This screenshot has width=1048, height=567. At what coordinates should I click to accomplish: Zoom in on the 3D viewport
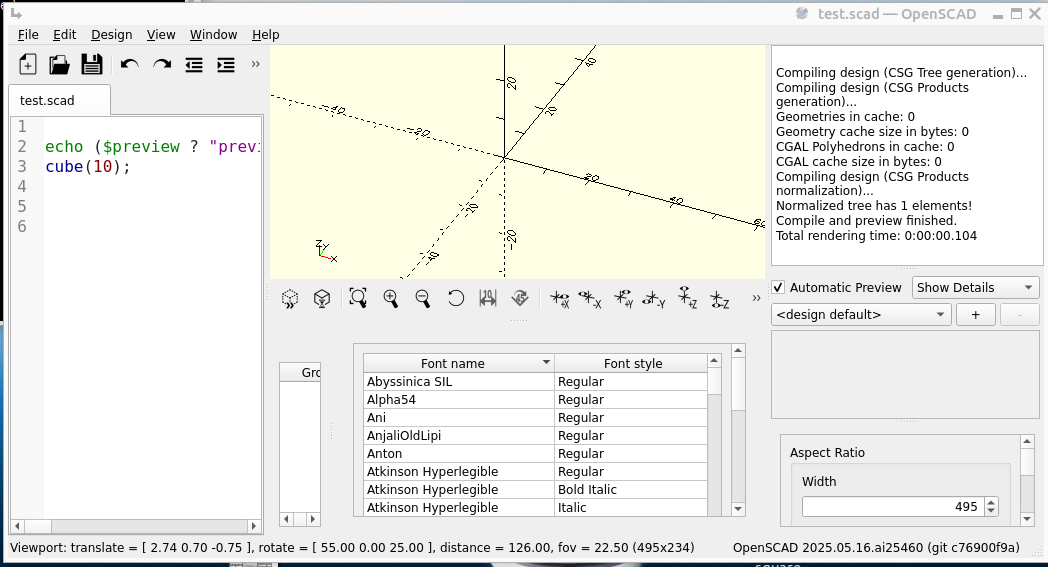point(391,298)
